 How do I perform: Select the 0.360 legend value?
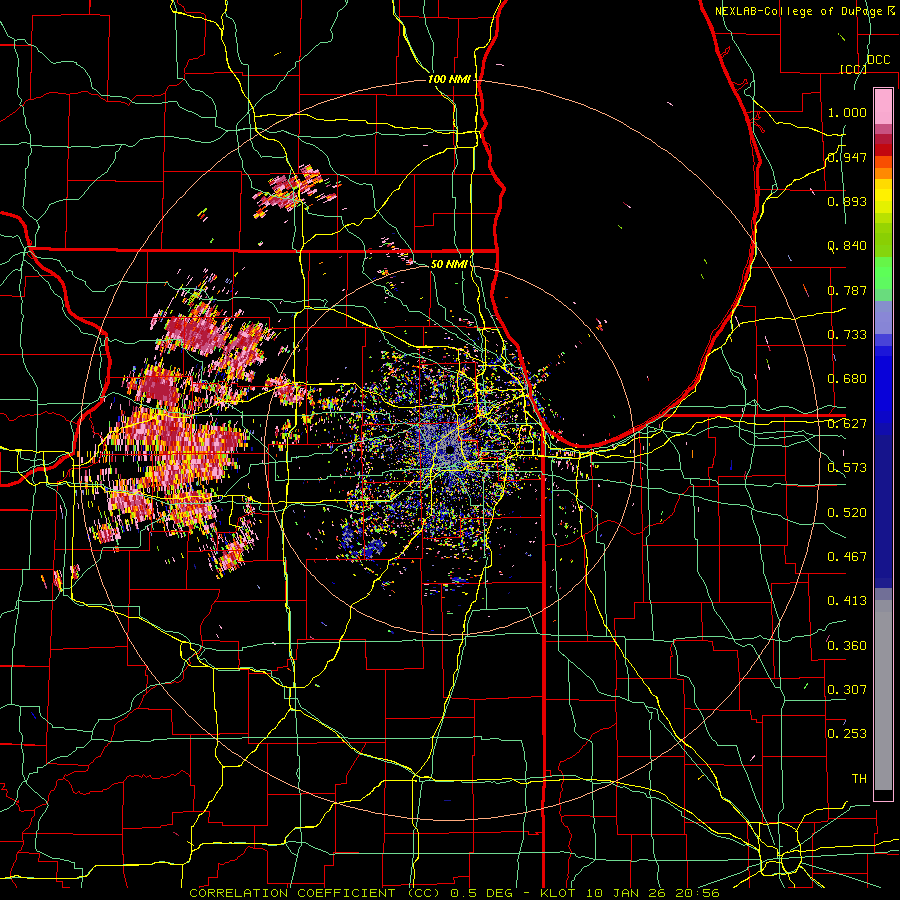coord(847,646)
